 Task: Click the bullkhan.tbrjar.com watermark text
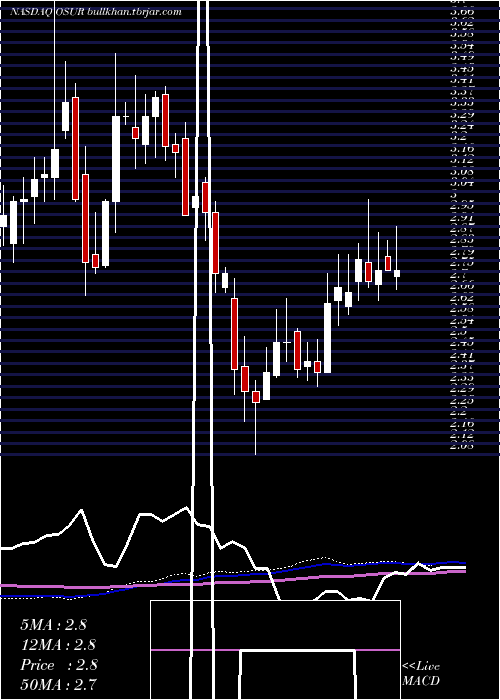coord(136,12)
